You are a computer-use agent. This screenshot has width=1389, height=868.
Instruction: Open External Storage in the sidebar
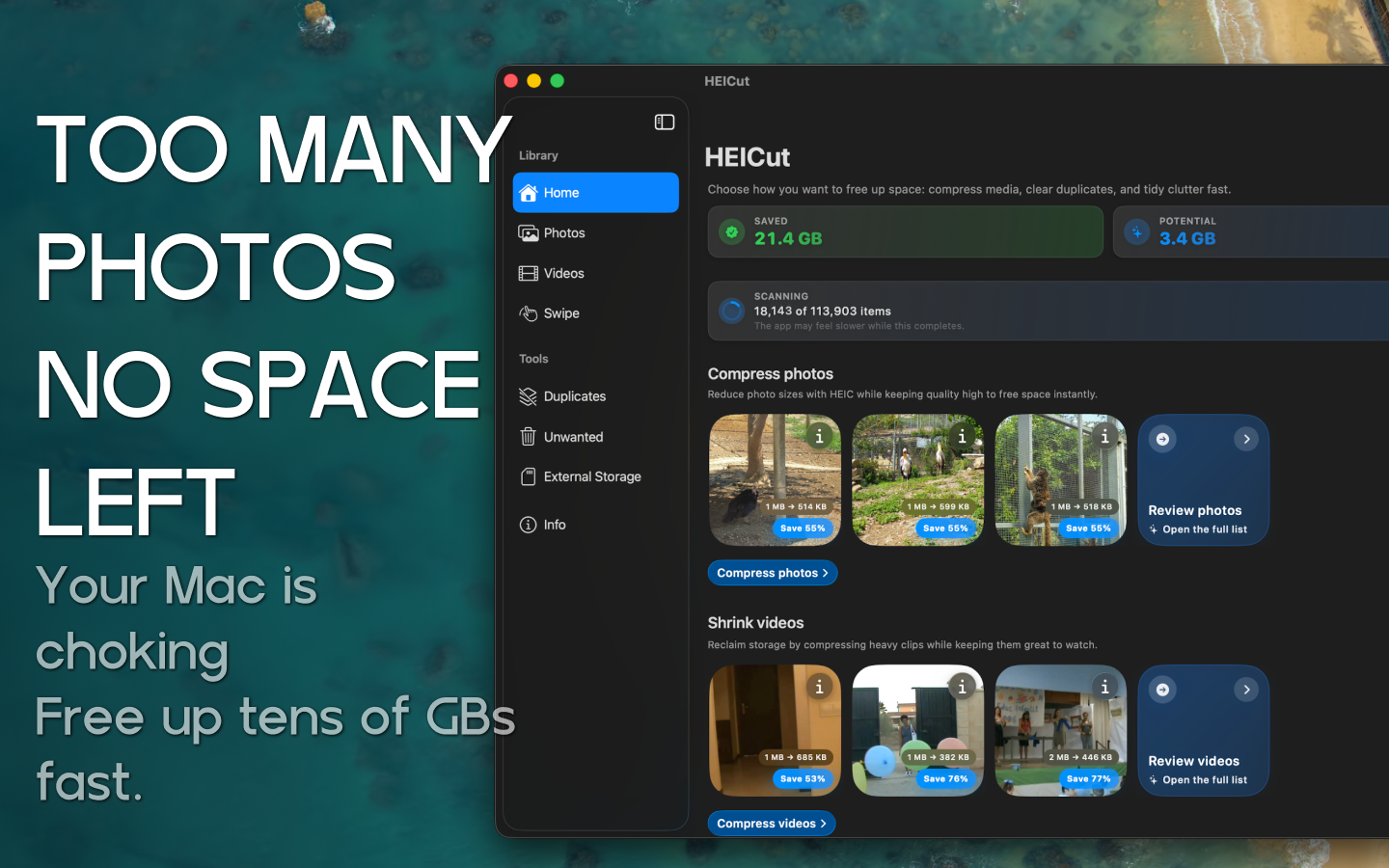(x=596, y=476)
